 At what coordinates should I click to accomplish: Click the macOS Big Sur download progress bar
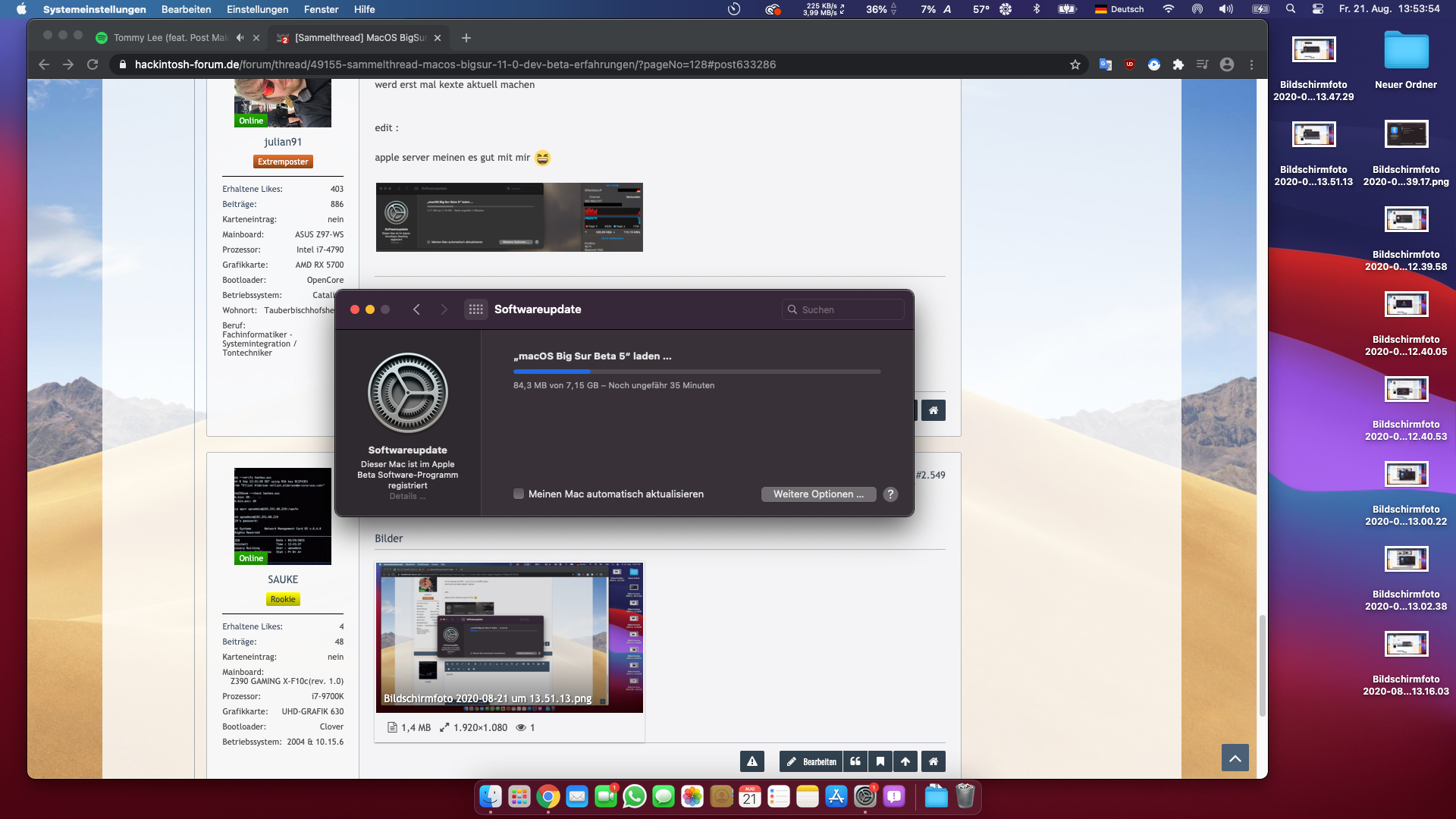696,372
